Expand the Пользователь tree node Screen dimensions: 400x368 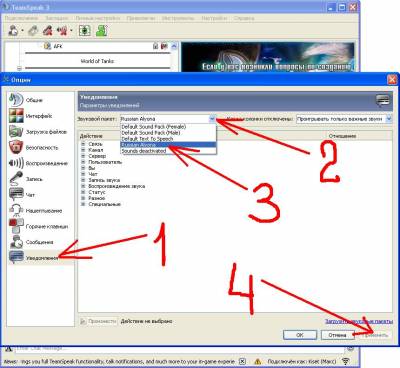click(83, 162)
